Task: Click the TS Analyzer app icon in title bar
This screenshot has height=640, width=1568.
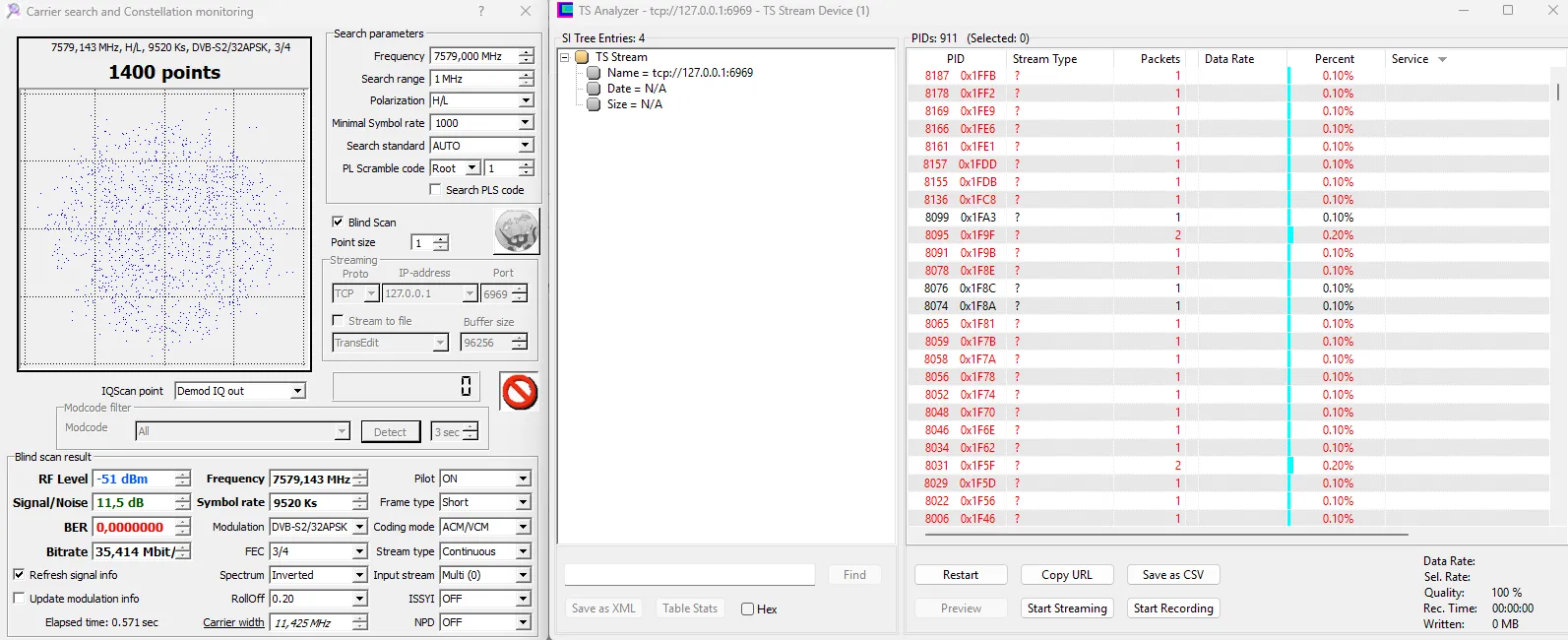Action: 565,11
